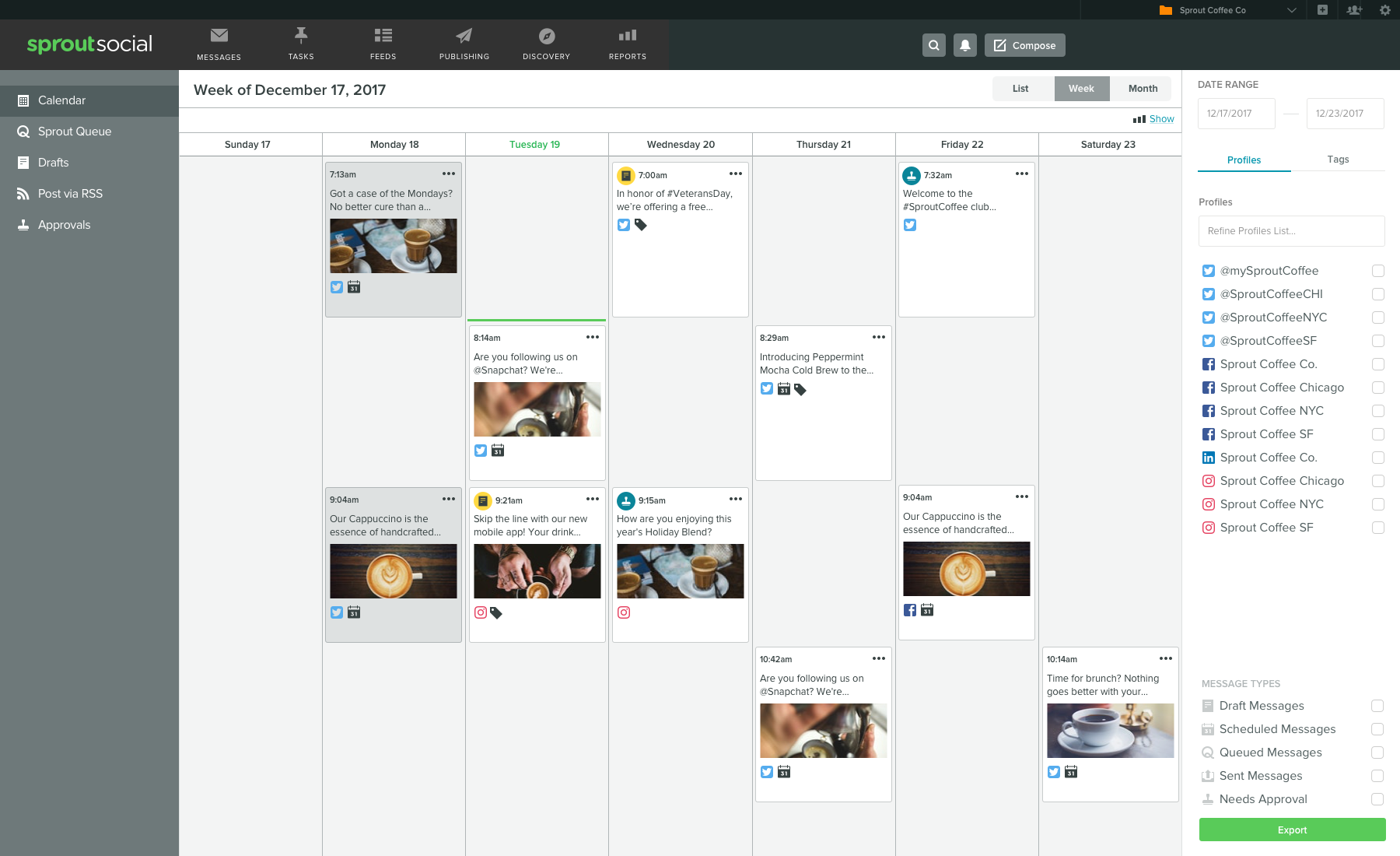This screenshot has width=1400, height=856.
Task: Open the Reports bar chart icon
Action: [x=628, y=35]
